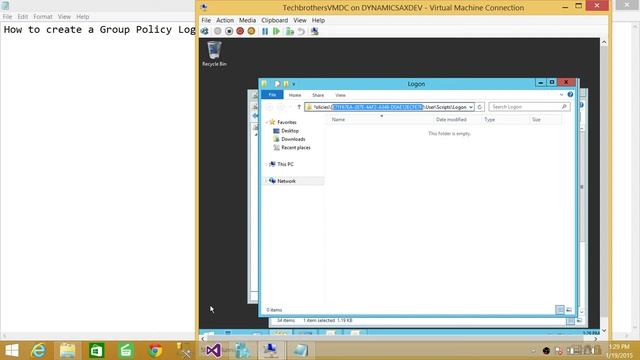This screenshot has height=360, width=640.
Task: Click the Up one level arrow in Logon window
Action: tap(299, 107)
